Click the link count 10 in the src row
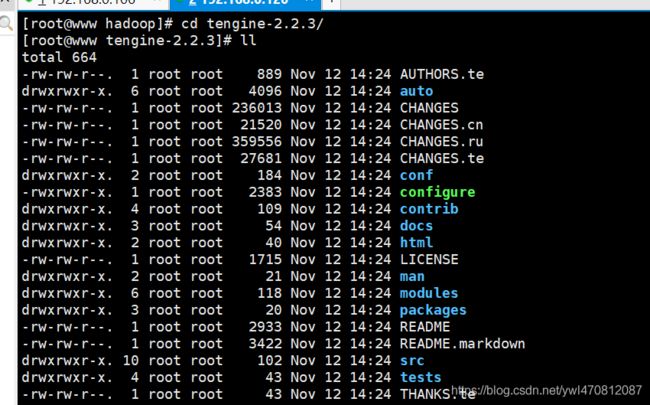 (131, 361)
